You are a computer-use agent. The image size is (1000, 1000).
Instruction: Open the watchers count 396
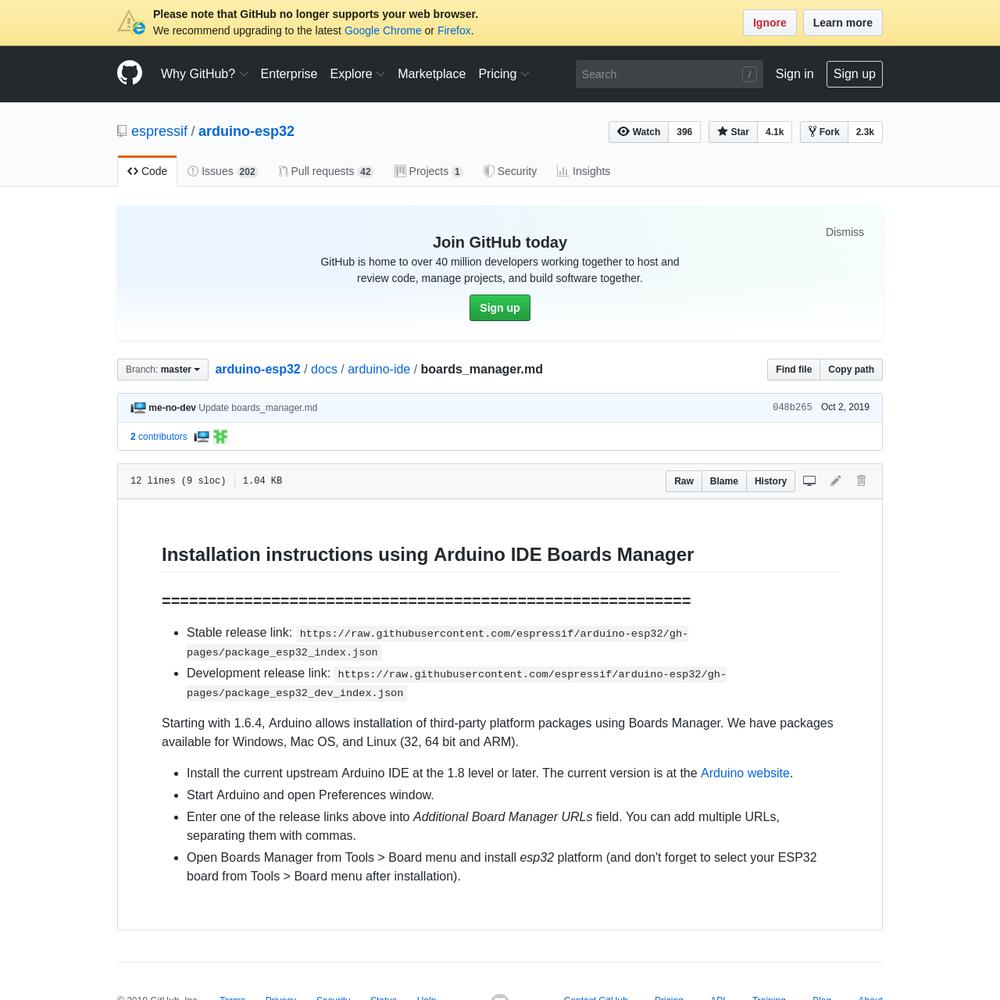click(x=684, y=132)
